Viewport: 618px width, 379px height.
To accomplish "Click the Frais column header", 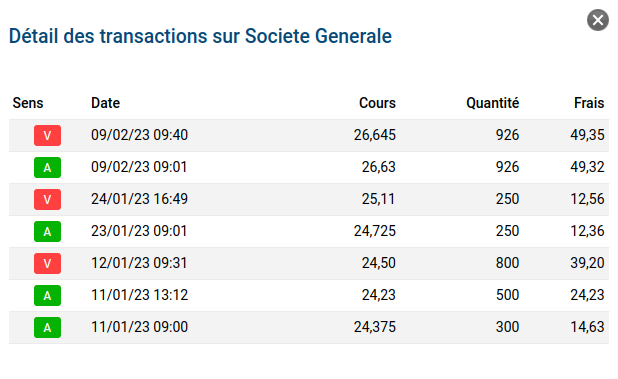I will 589,103.
